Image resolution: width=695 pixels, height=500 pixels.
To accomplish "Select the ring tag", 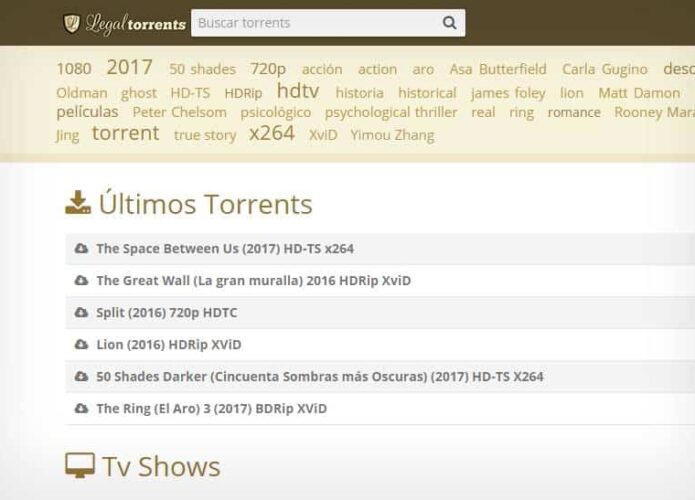I will 522,113.
